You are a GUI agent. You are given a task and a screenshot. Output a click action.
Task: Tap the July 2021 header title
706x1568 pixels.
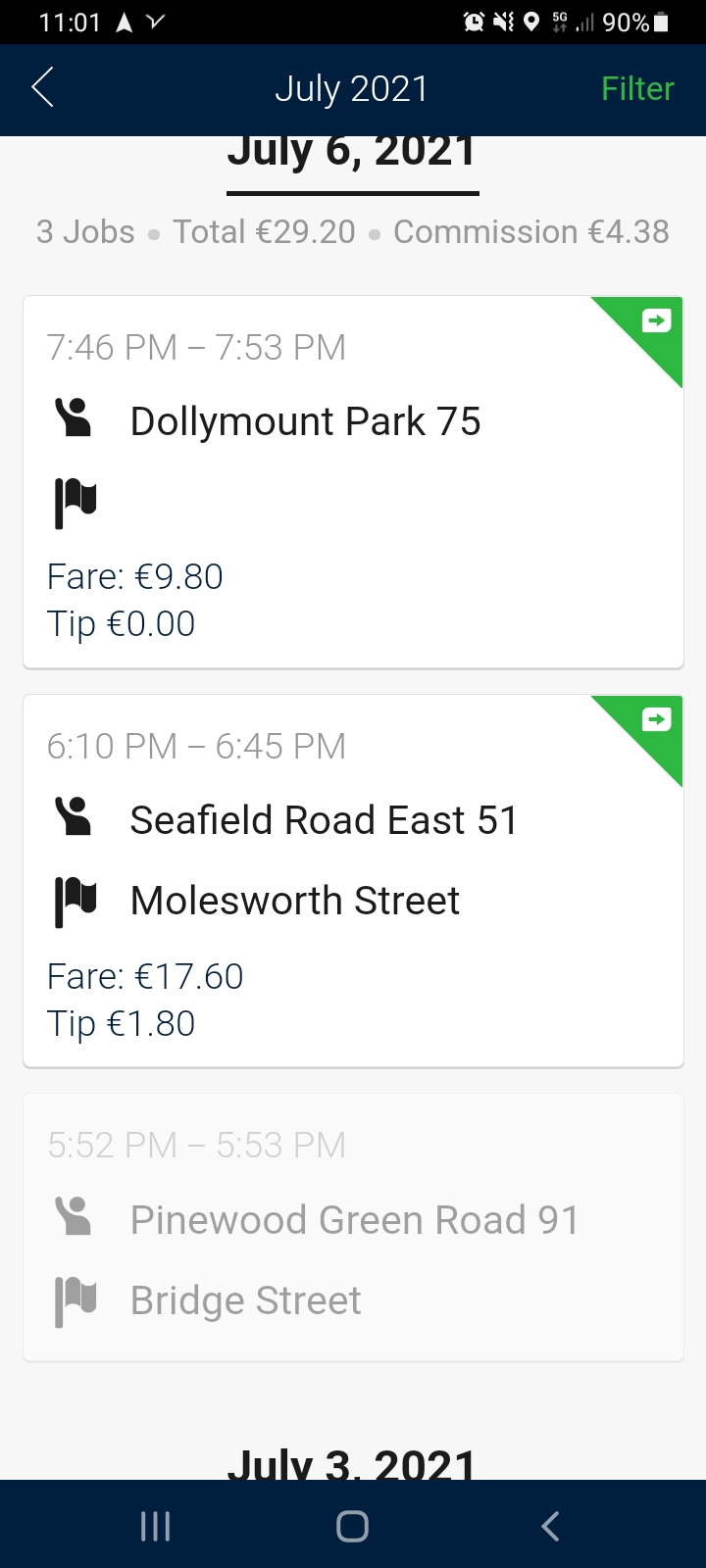point(351,89)
